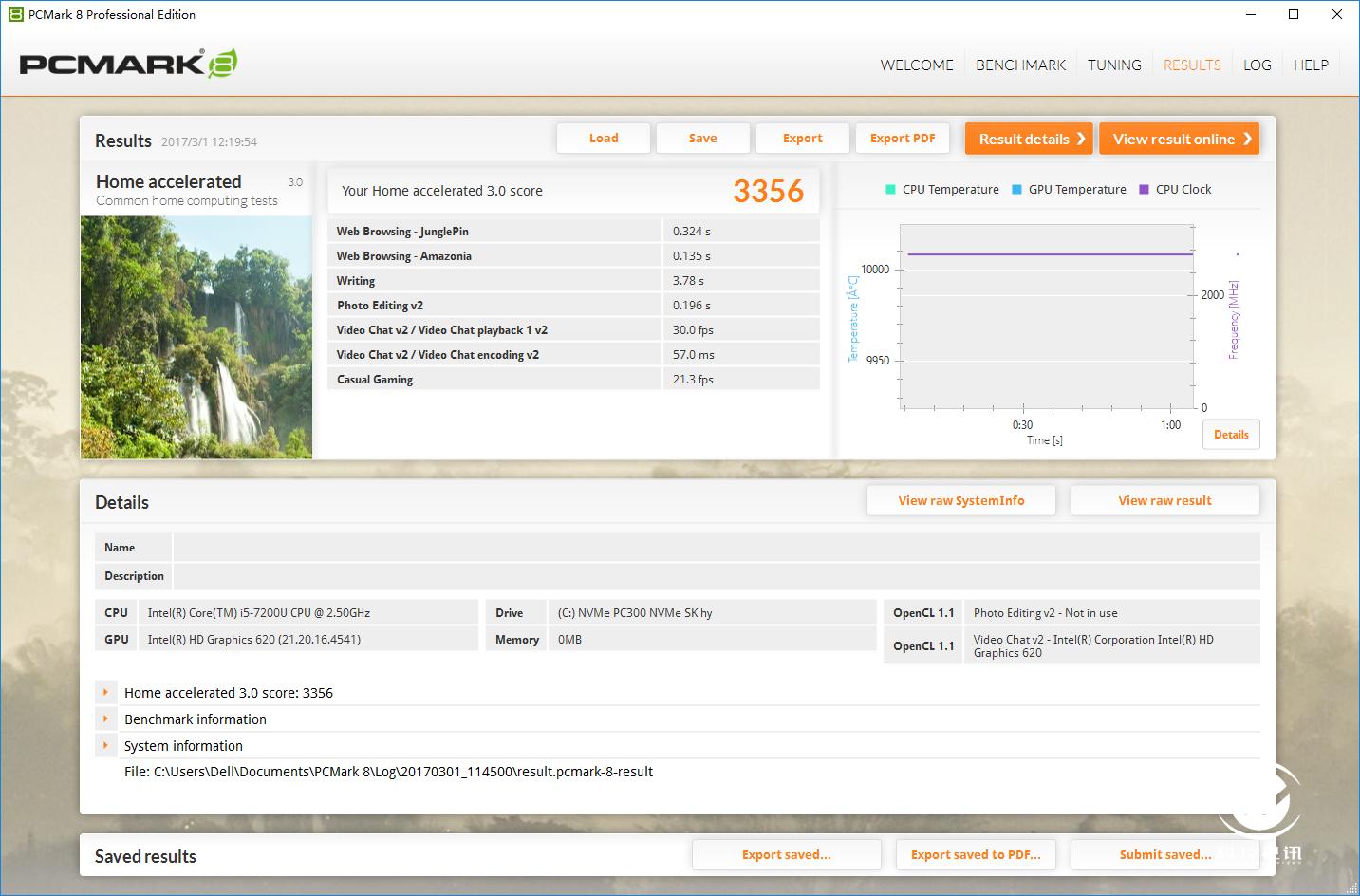Click Submit saved results

1164,854
